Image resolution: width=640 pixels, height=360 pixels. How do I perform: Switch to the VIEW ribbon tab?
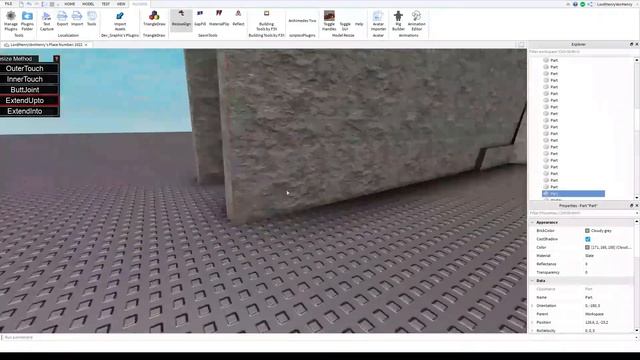(x=121, y=4)
